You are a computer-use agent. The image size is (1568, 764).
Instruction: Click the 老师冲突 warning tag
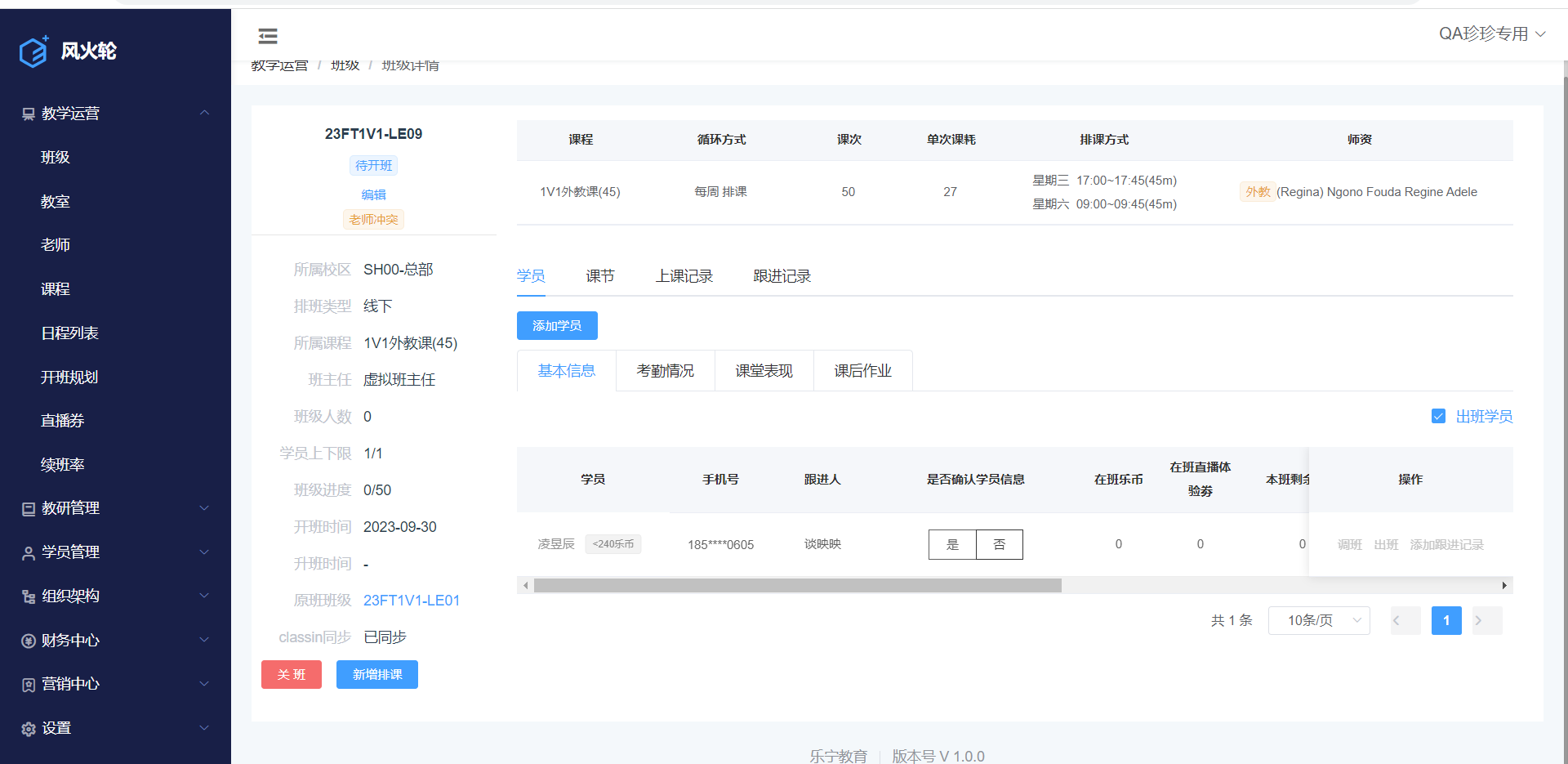(374, 220)
